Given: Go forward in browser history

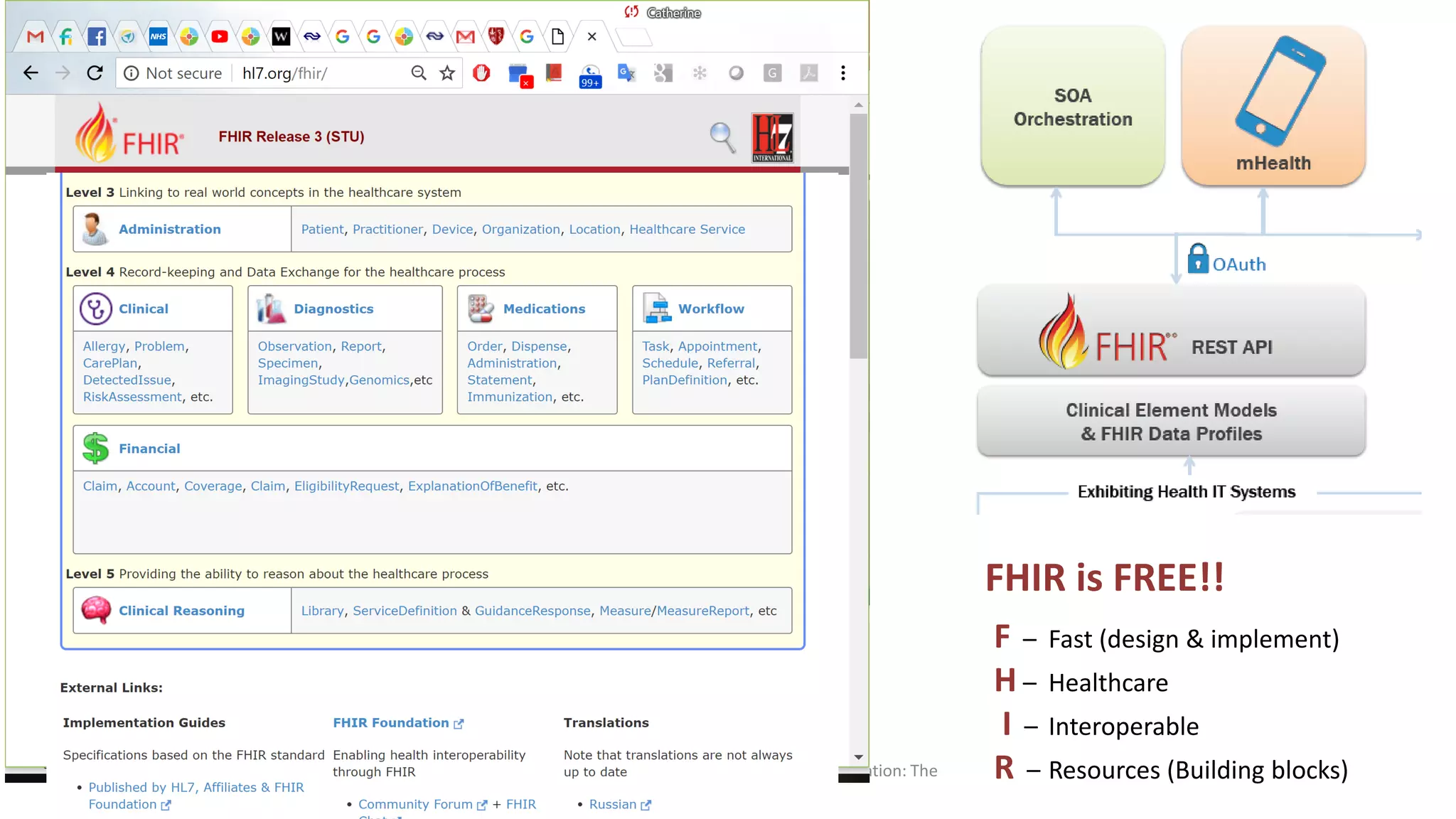Looking at the screenshot, I should (63, 73).
